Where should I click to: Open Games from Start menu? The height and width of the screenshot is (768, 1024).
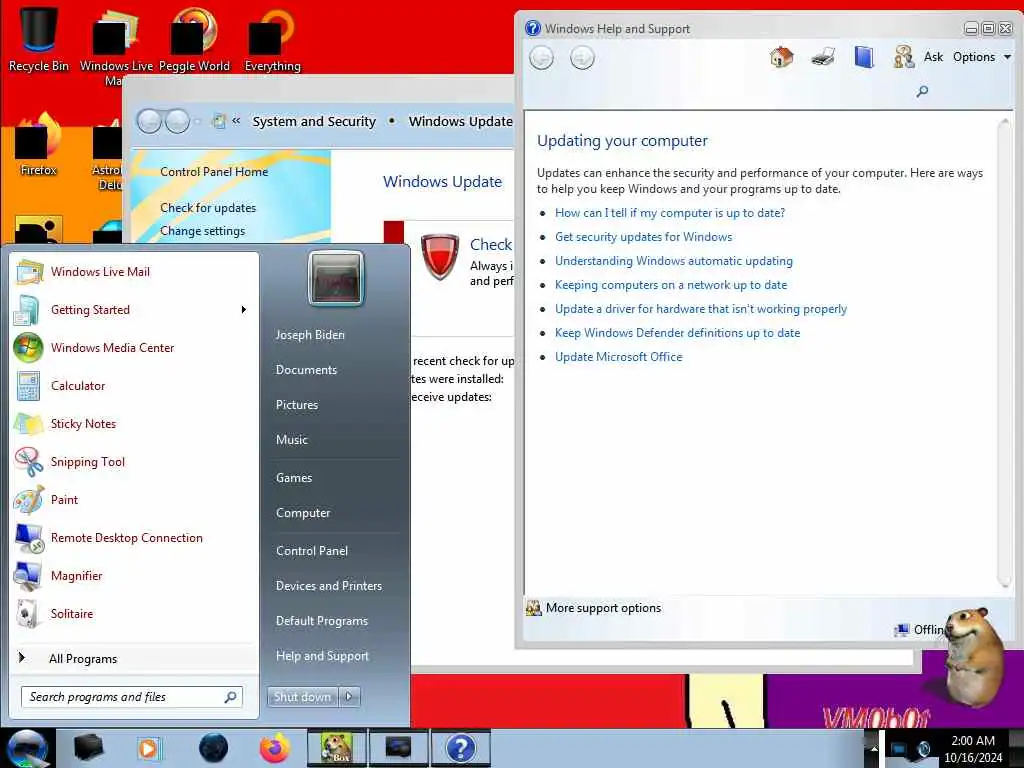294,477
